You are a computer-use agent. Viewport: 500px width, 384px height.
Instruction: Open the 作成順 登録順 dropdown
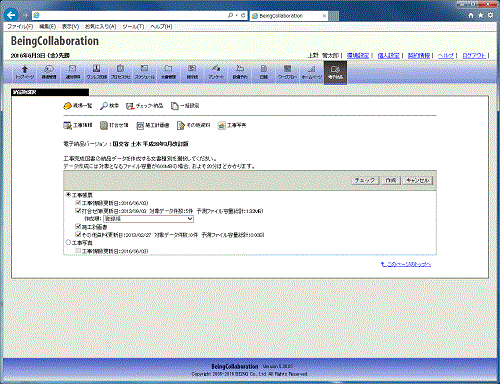point(149,219)
